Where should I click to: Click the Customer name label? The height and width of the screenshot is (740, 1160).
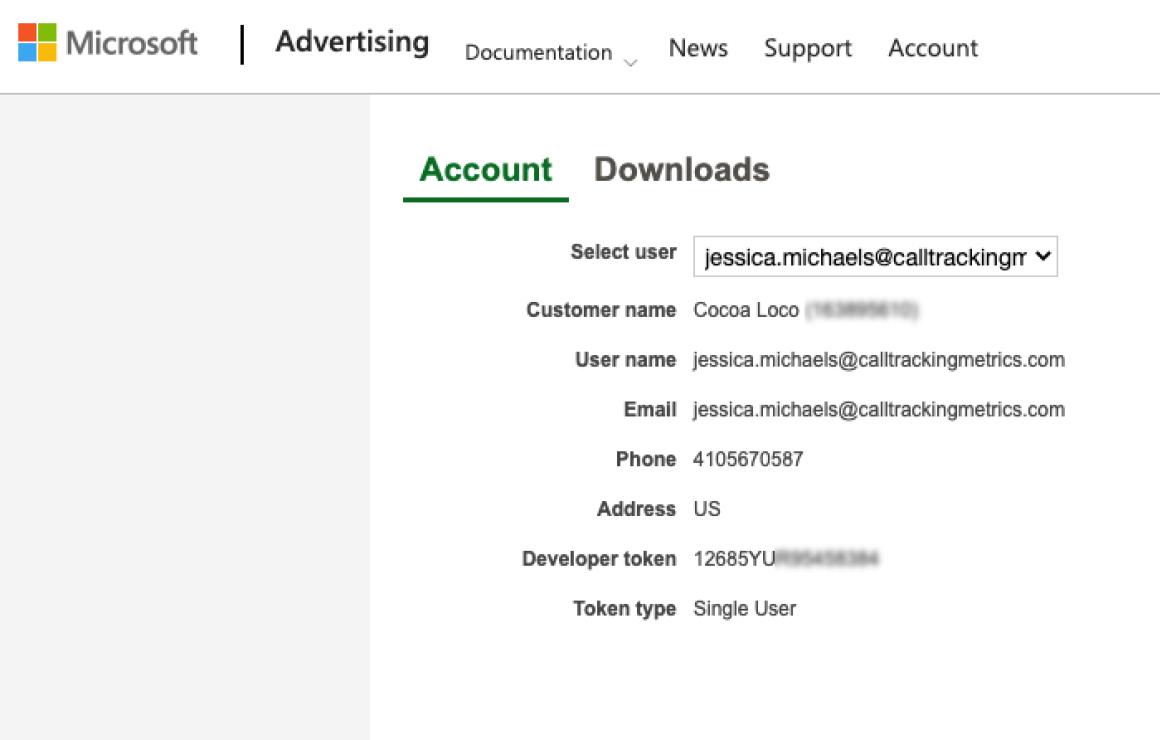tap(601, 310)
